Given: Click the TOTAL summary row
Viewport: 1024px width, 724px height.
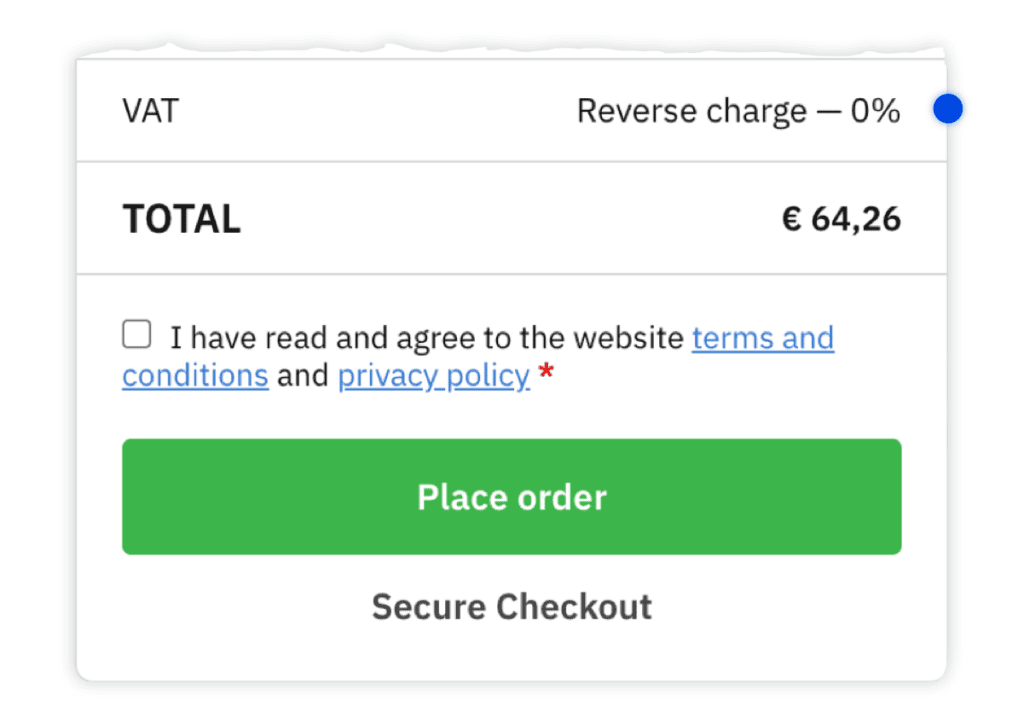Looking at the screenshot, I should click(512, 218).
